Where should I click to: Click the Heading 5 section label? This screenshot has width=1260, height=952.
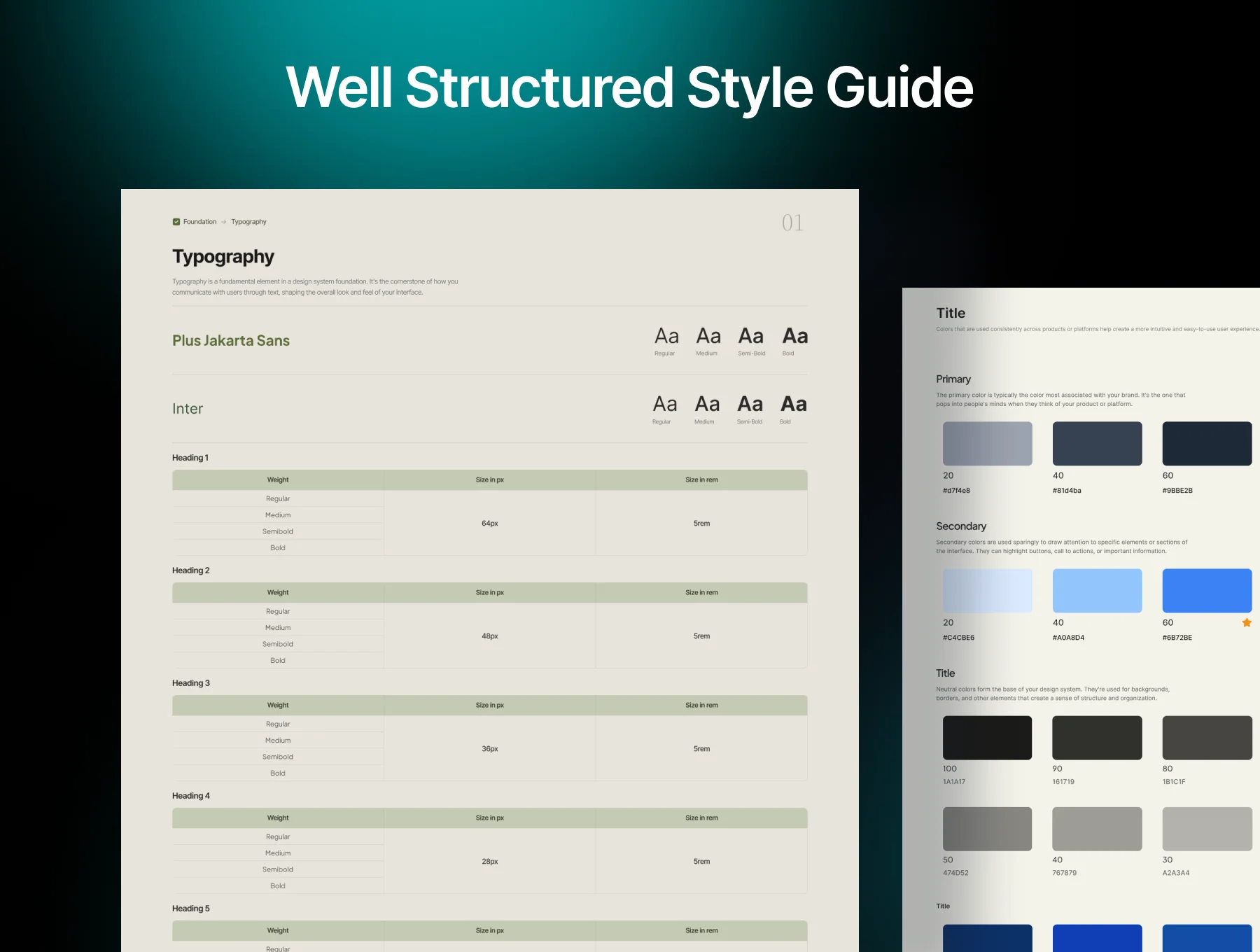coord(191,909)
